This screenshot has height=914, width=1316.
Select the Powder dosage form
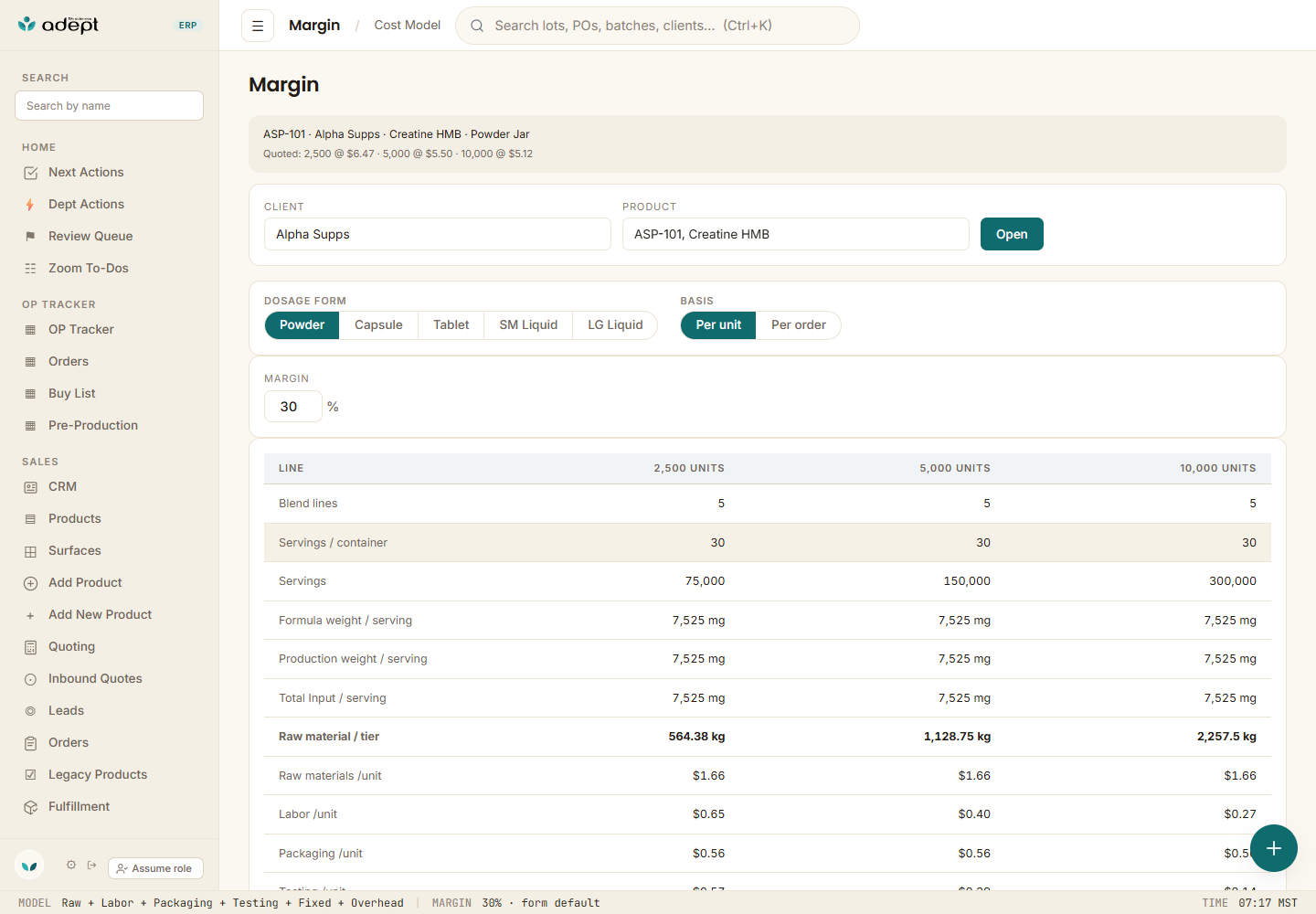[302, 325]
